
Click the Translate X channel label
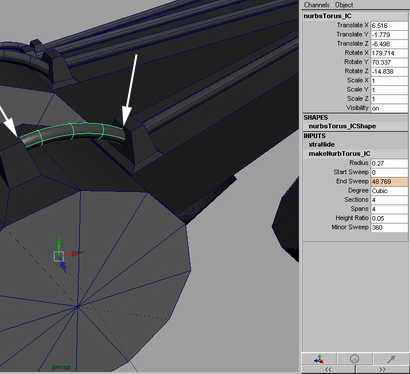pos(352,25)
